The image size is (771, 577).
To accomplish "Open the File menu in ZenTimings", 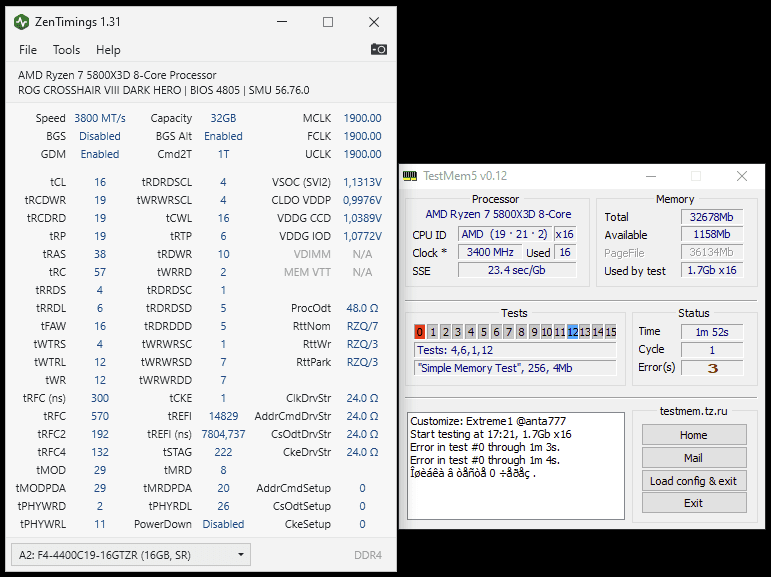I will point(28,50).
